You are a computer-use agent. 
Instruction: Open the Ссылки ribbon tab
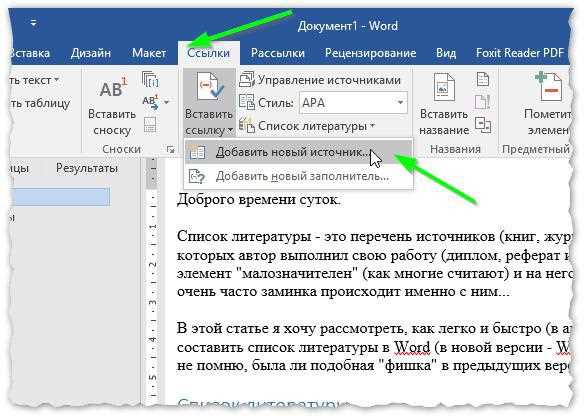[x=208, y=53]
